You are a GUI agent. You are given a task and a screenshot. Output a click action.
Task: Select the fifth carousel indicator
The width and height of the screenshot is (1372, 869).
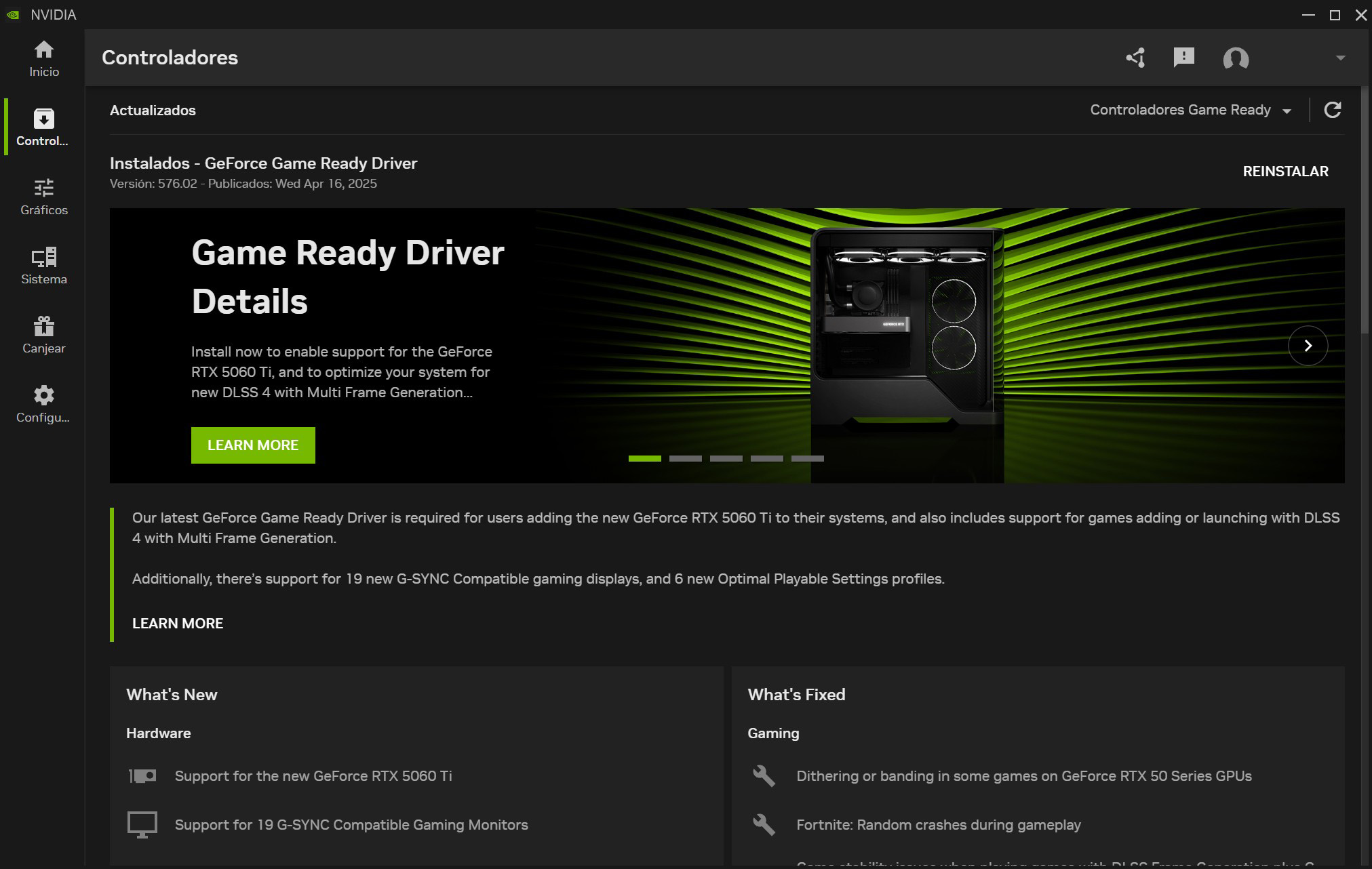807,459
